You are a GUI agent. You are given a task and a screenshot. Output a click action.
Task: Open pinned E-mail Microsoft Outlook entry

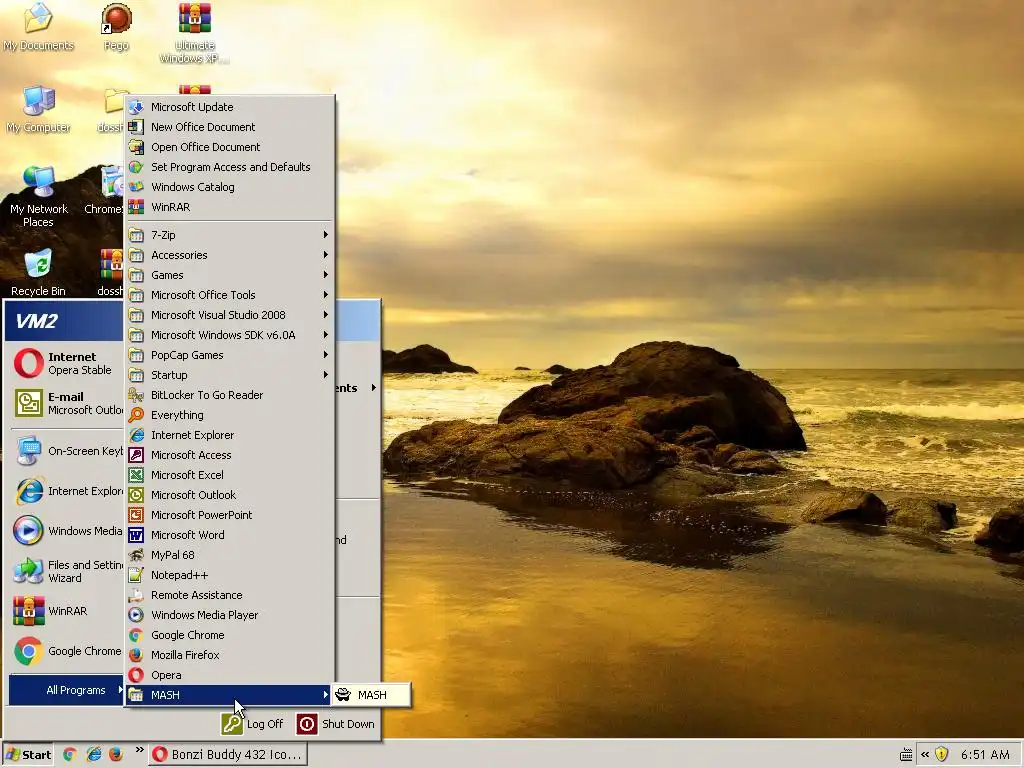pos(66,404)
